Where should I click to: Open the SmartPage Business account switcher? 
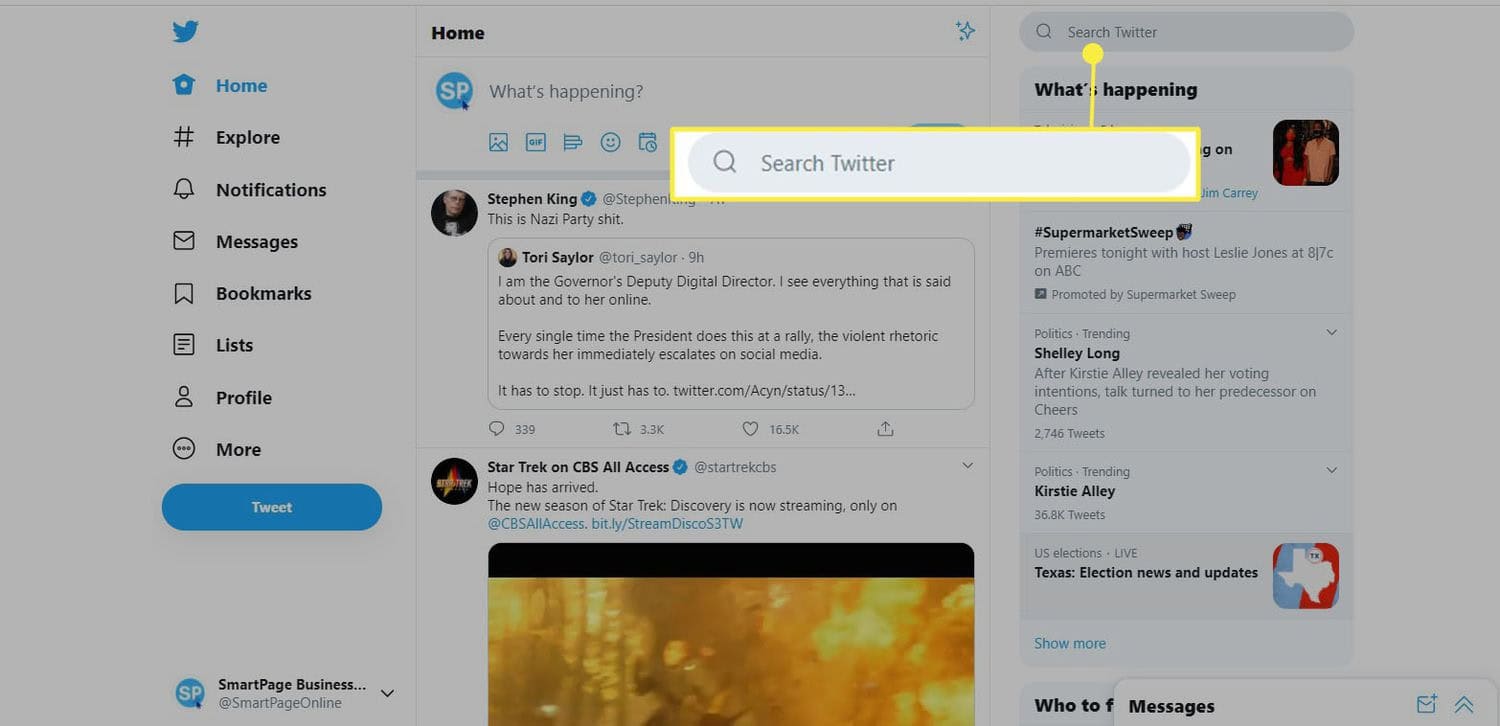click(285, 693)
